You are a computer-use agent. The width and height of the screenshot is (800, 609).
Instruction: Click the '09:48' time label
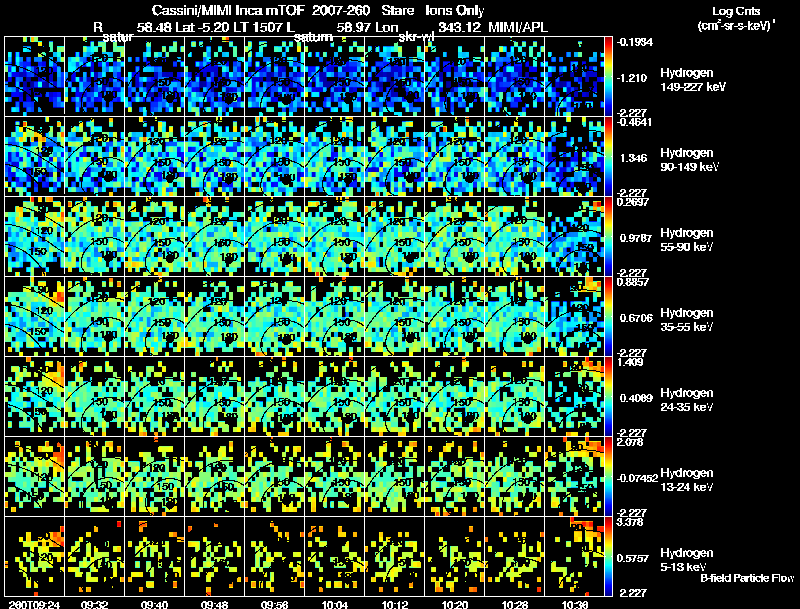(214, 604)
